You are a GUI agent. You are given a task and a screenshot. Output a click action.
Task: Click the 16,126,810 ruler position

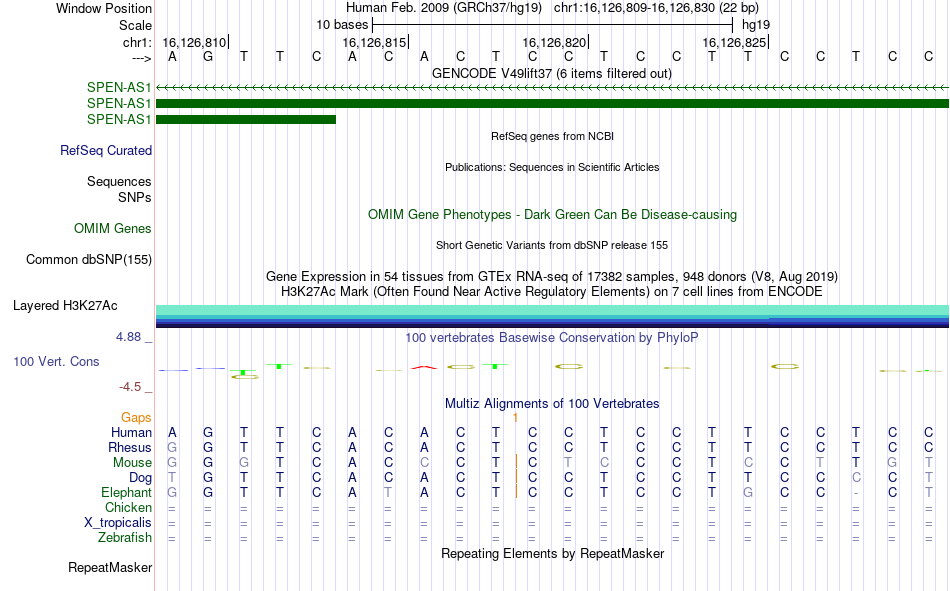(x=194, y=42)
